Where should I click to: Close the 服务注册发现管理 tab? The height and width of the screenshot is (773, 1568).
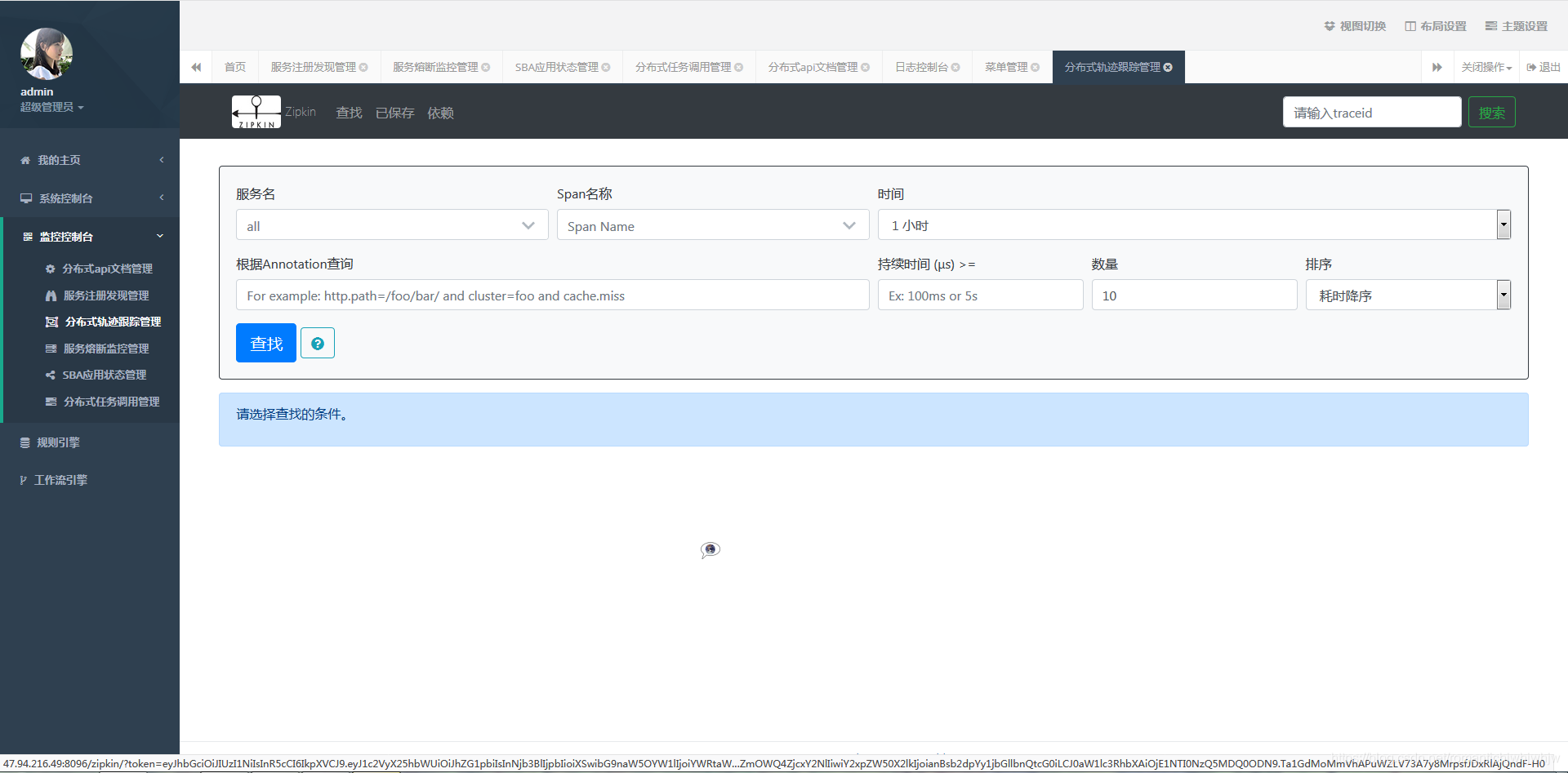coord(363,67)
